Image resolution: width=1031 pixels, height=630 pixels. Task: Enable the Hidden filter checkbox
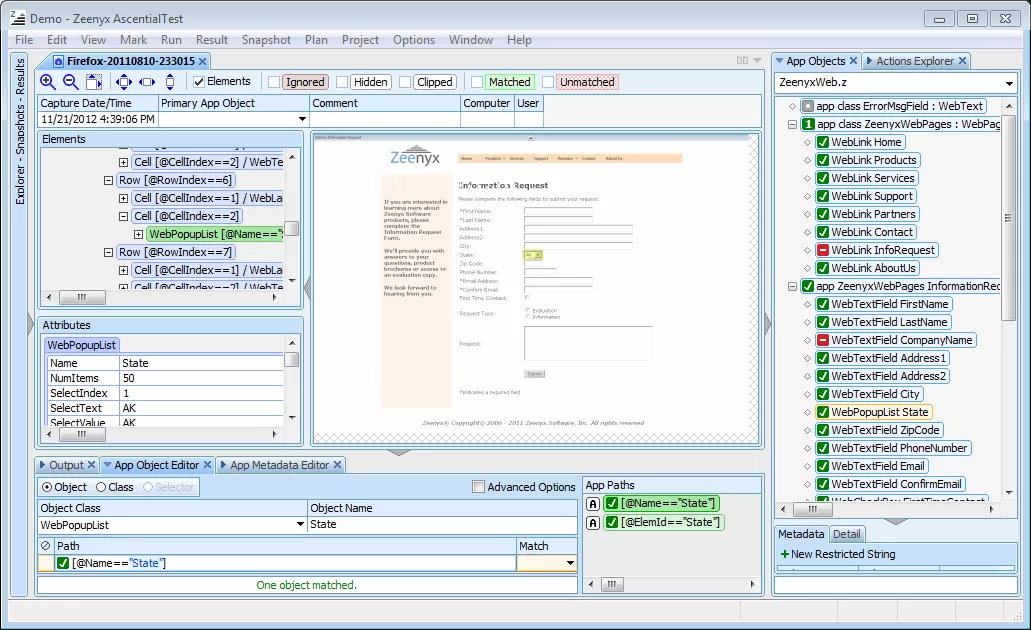click(342, 82)
